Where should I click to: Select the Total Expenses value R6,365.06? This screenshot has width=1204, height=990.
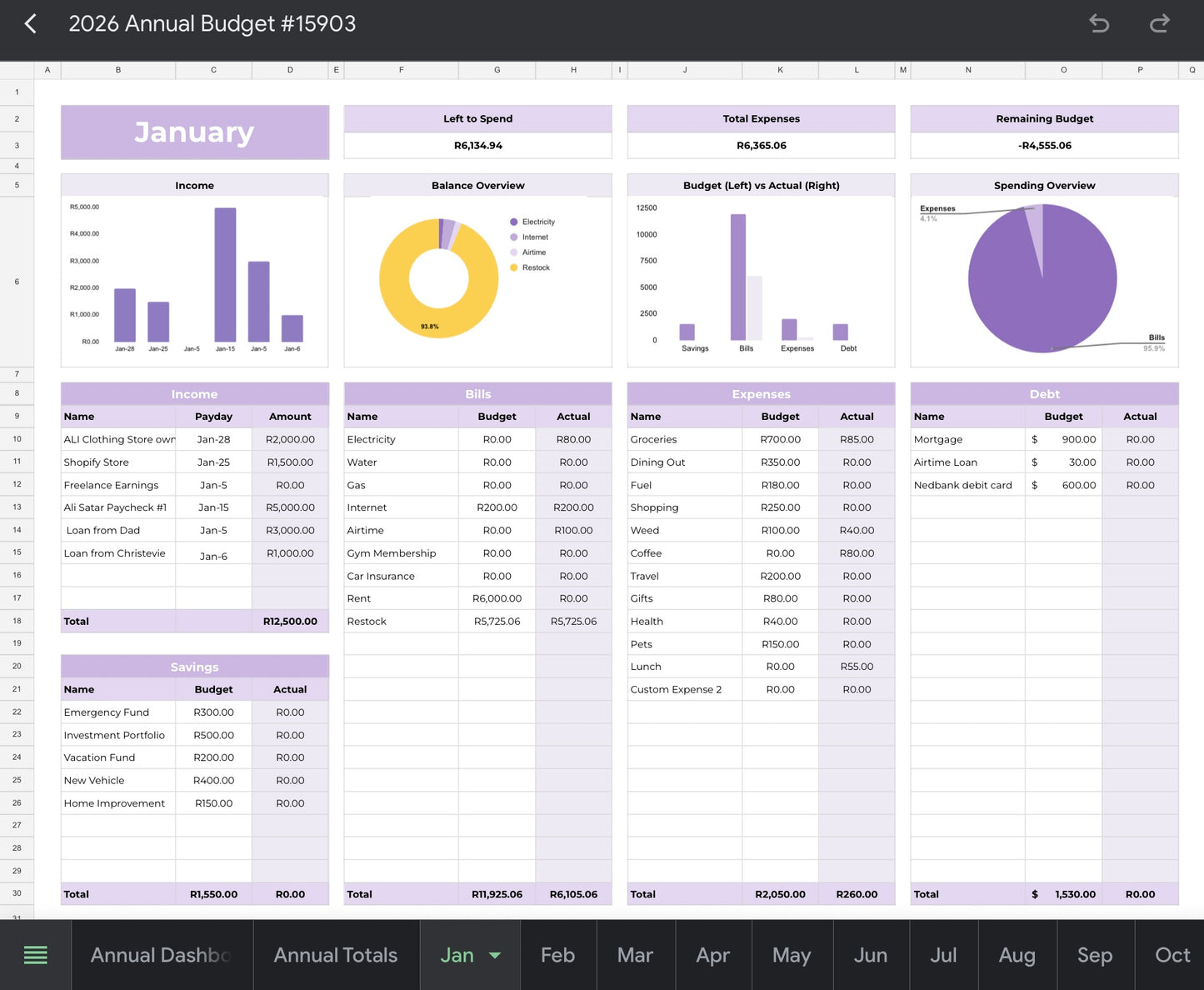pyautogui.click(x=761, y=145)
